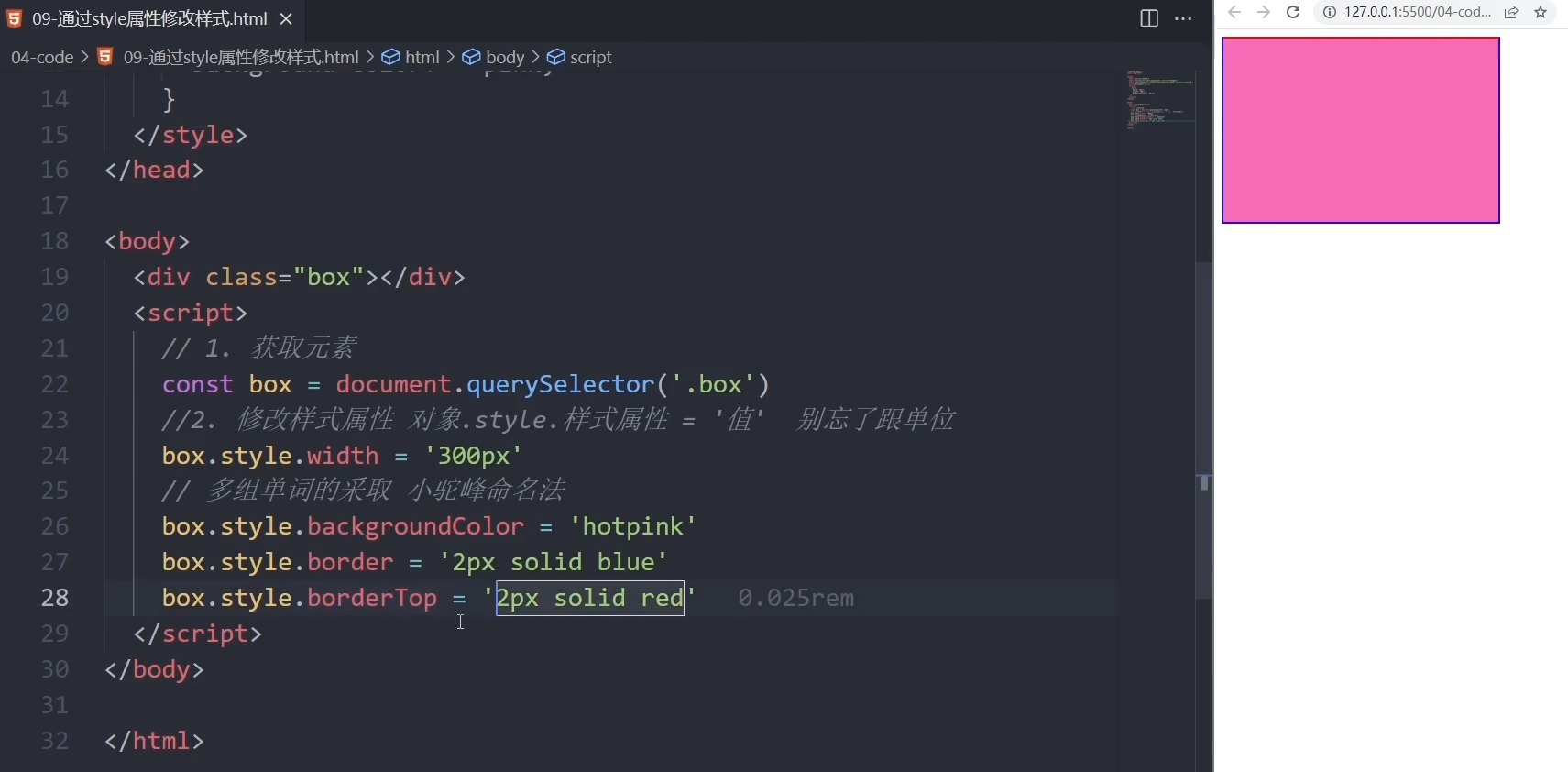This screenshot has width=1568, height=772.
Task: Click the width property on line 24
Action: point(343,456)
